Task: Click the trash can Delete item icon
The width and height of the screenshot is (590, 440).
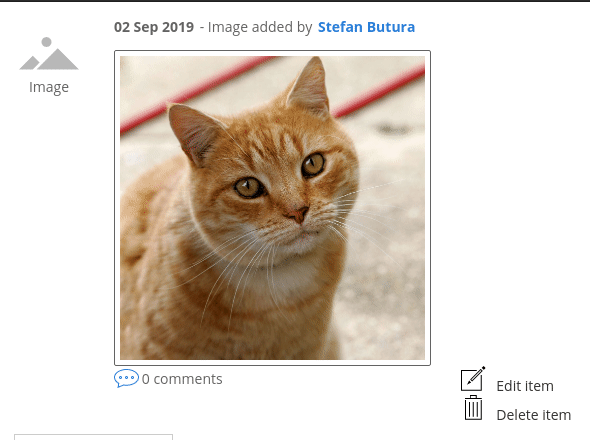Action: pyautogui.click(x=473, y=408)
